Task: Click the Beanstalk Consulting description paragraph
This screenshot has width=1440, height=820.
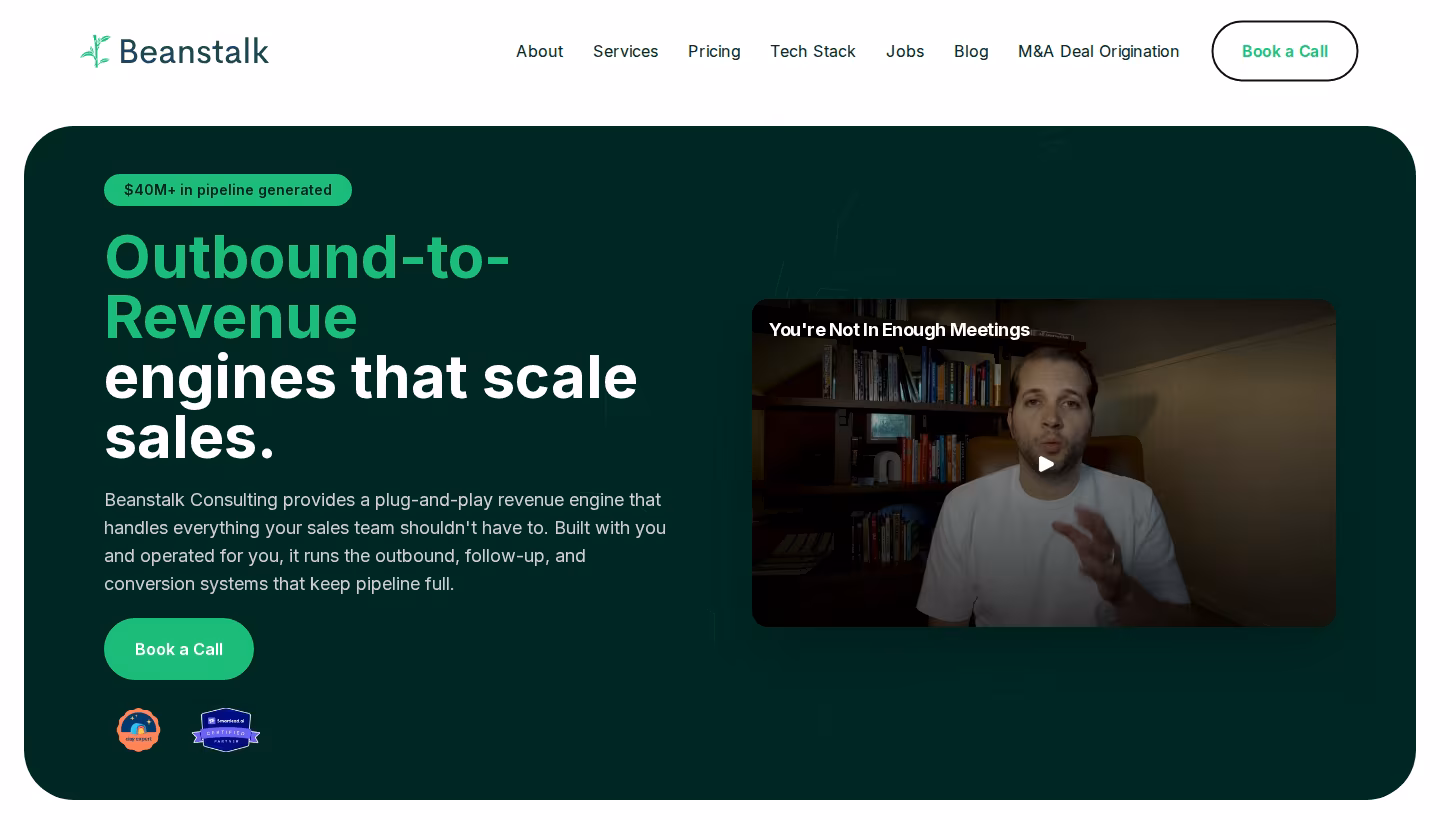Action: [x=385, y=542]
